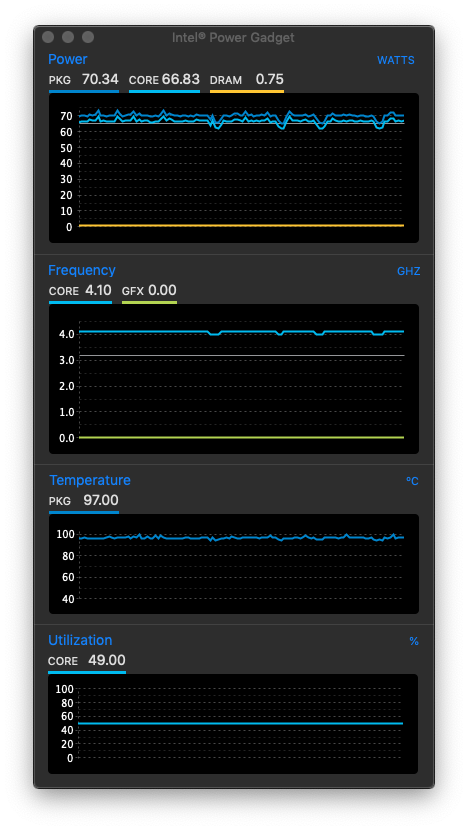Click the green GFX frequency legend bar
The image size is (468, 830).
[149, 303]
